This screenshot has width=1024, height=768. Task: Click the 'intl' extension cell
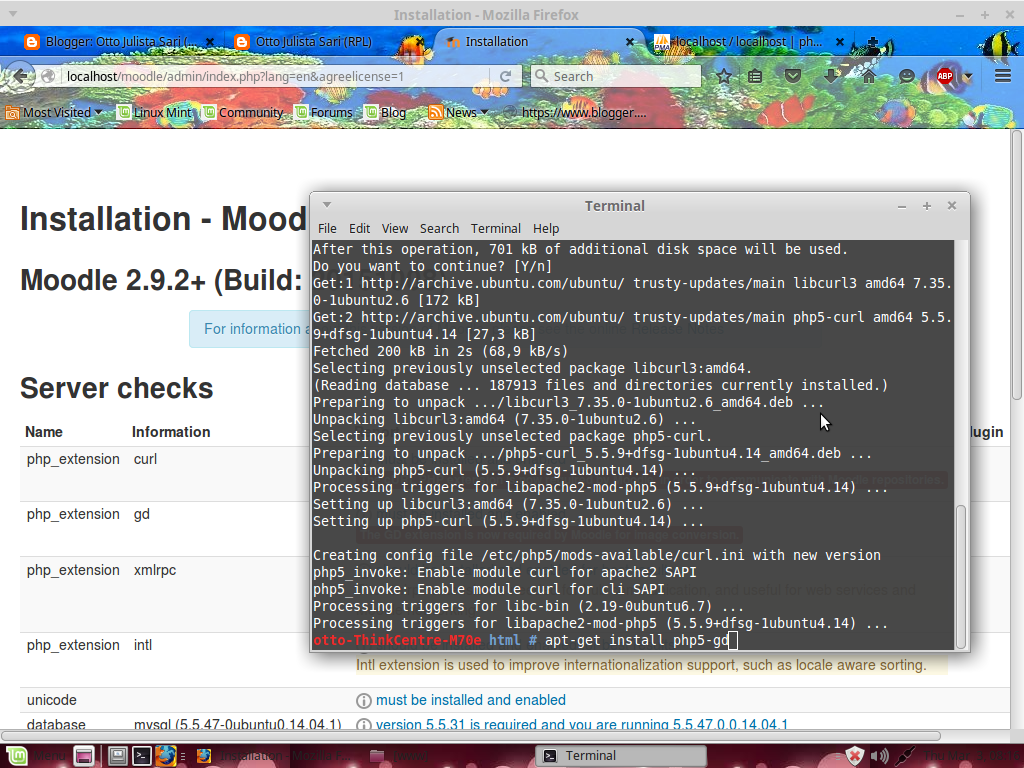142,645
